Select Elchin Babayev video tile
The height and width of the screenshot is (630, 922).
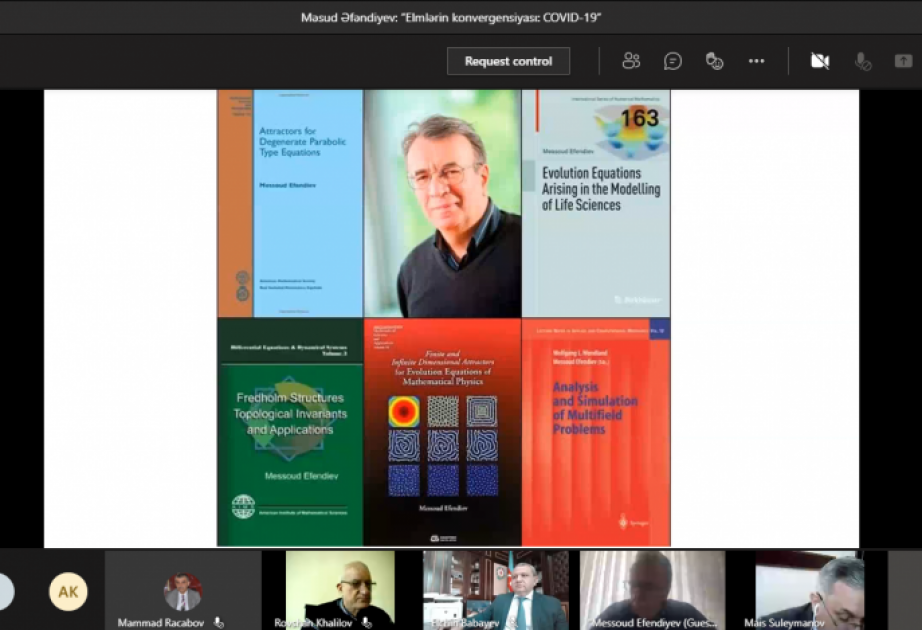click(496, 590)
